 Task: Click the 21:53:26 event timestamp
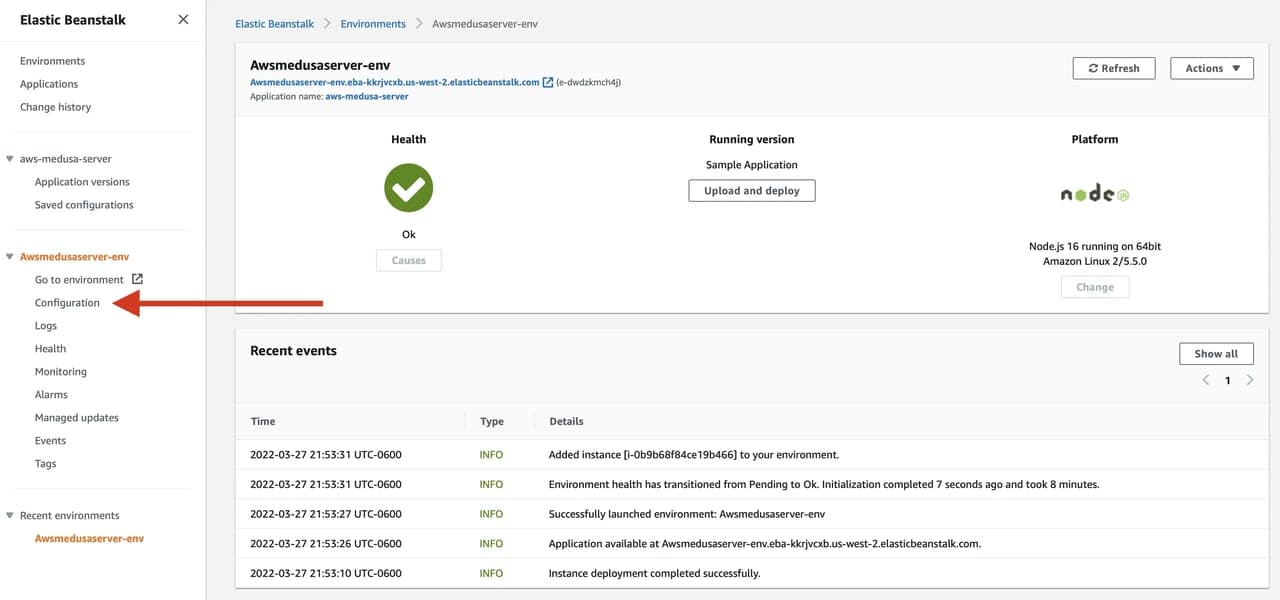click(326, 544)
